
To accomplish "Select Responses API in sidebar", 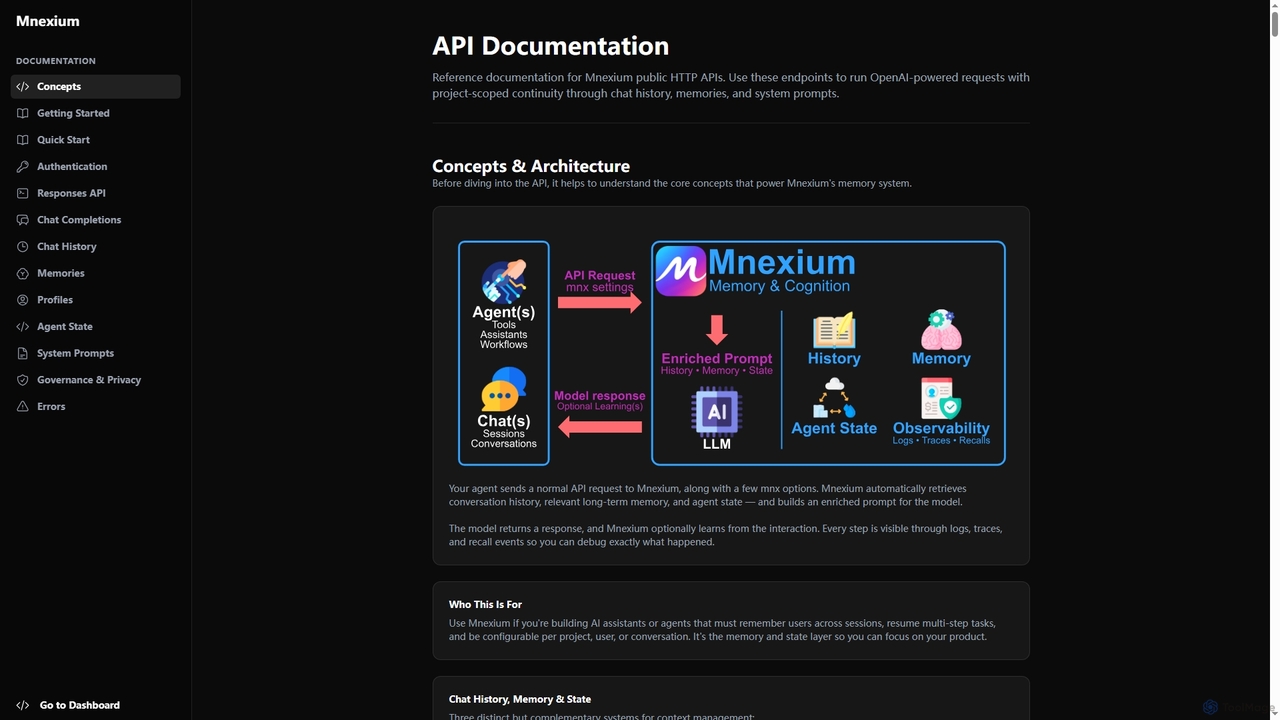I will click(96, 193).
